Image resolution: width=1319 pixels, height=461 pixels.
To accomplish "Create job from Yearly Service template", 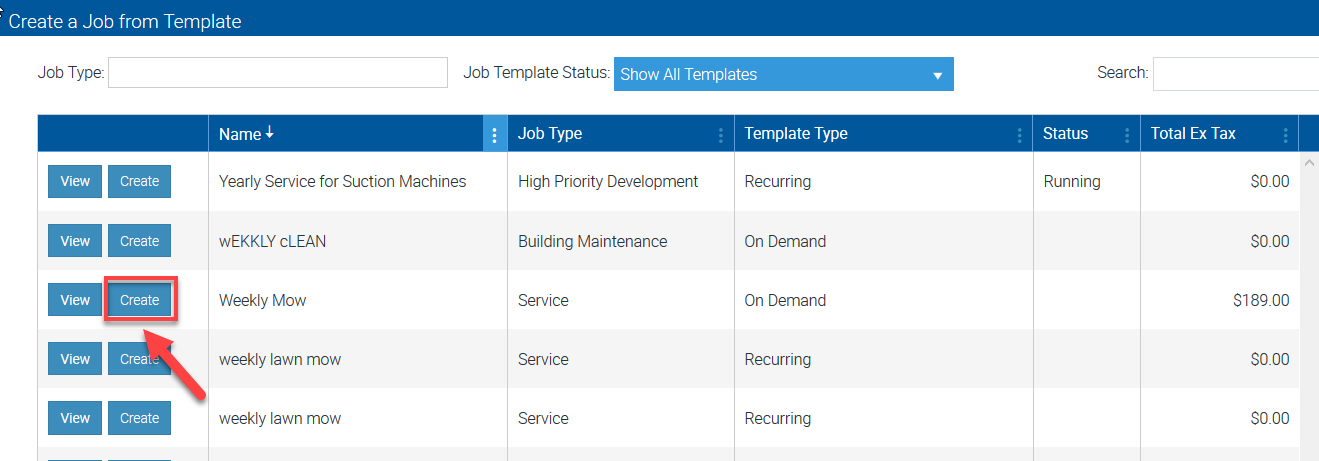I will 139,182.
